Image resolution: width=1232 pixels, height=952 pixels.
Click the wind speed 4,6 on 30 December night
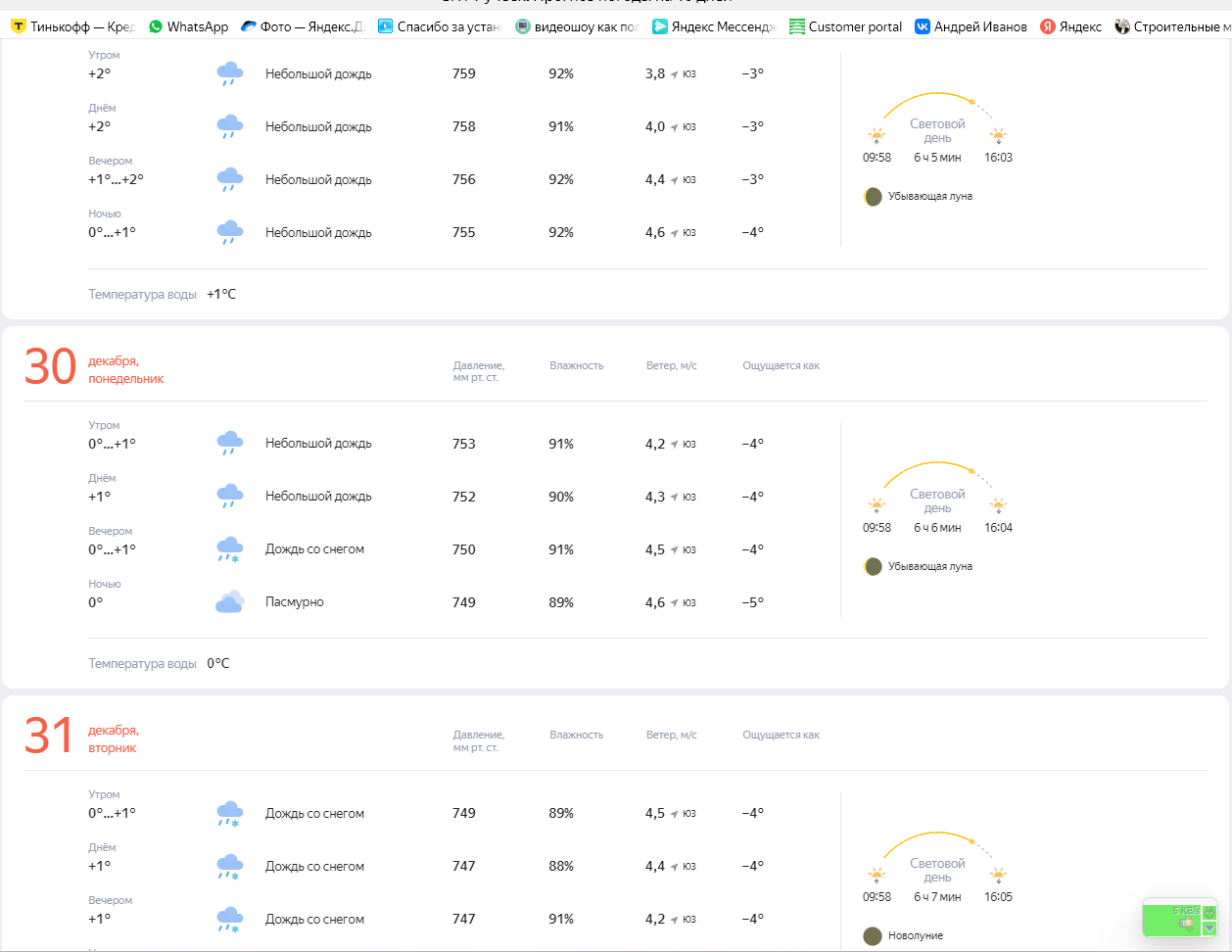click(x=655, y=602)
